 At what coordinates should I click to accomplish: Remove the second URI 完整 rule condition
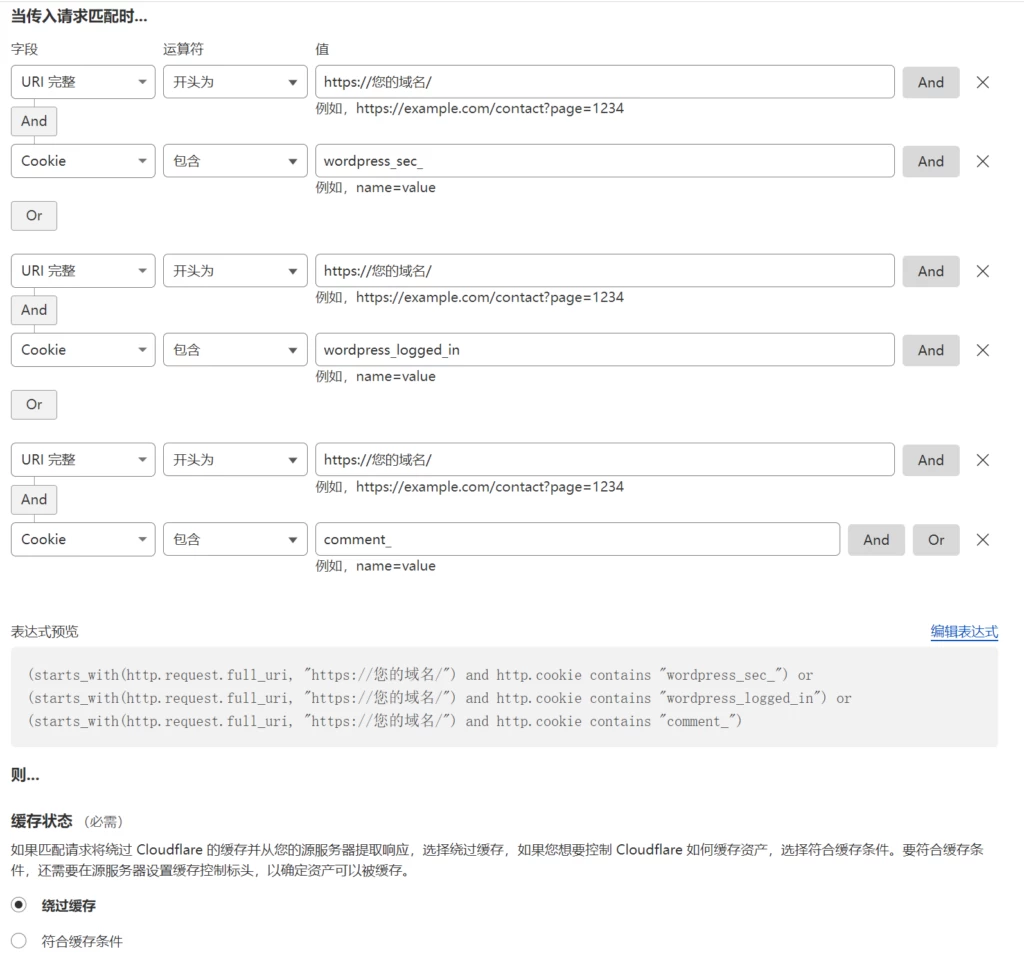click(982, 270)
